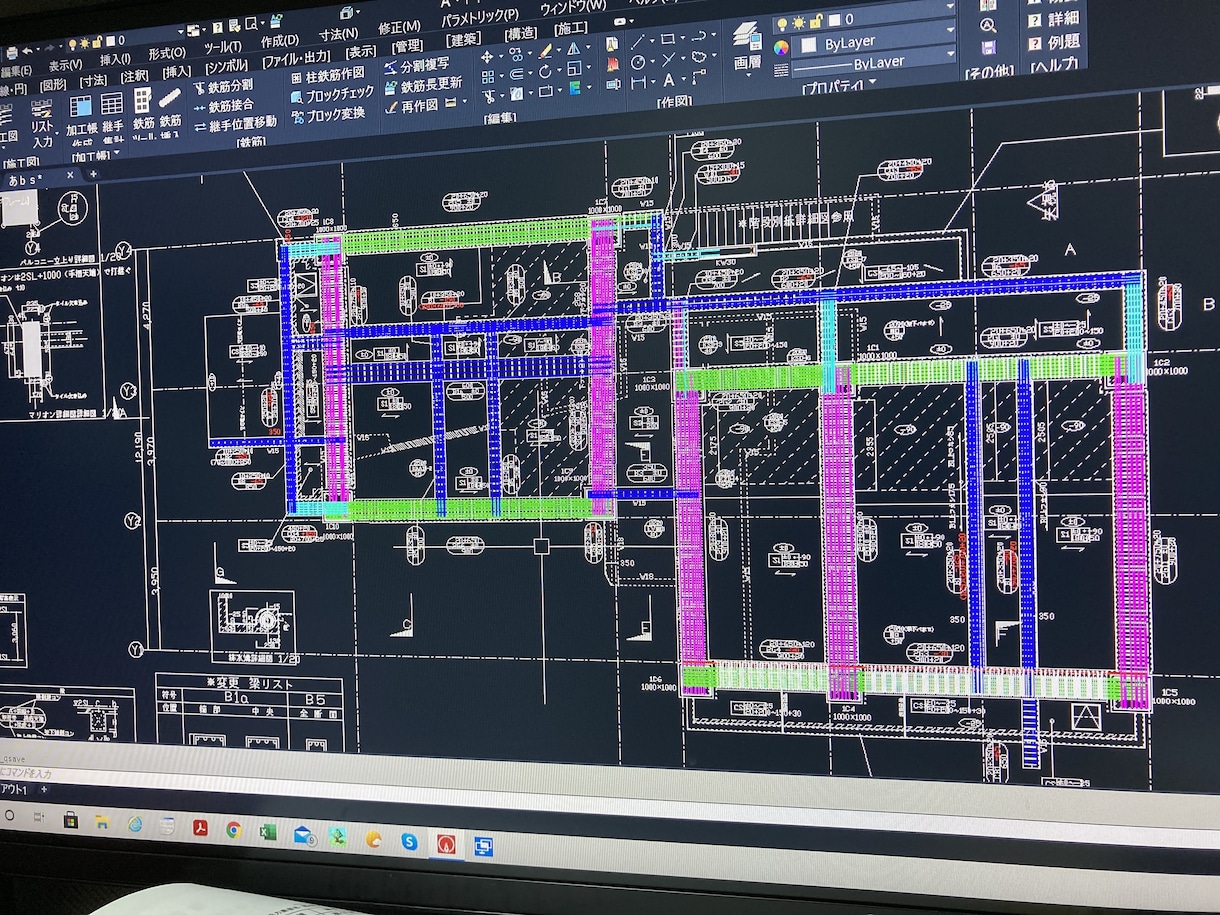Click the 継手 joint table icon
Viewport: 1220px width, 915px height.
click(111, 103)
